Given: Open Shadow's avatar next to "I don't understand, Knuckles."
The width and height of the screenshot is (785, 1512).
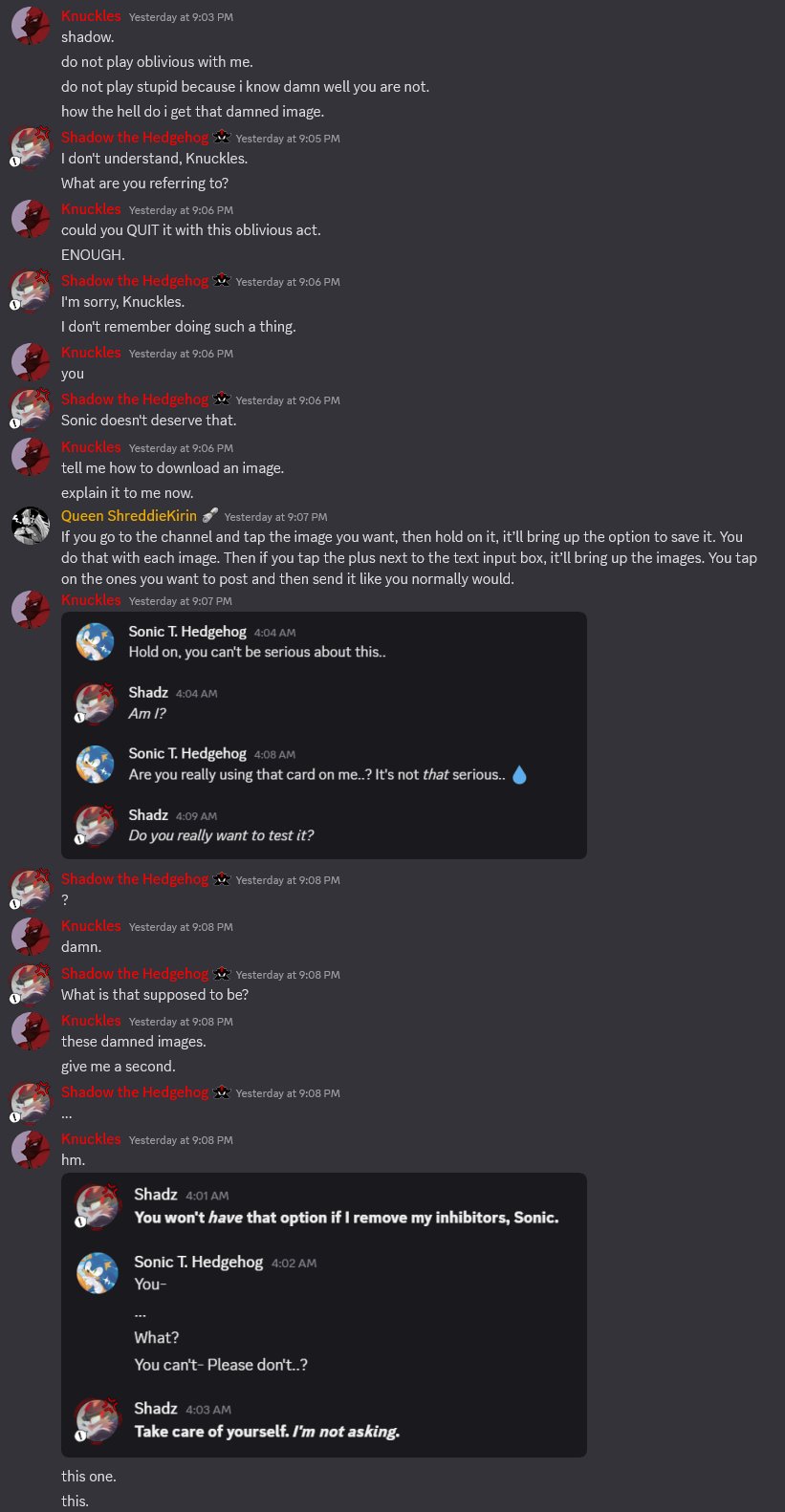Looking at the screenshot, I should tap(31, 148).
